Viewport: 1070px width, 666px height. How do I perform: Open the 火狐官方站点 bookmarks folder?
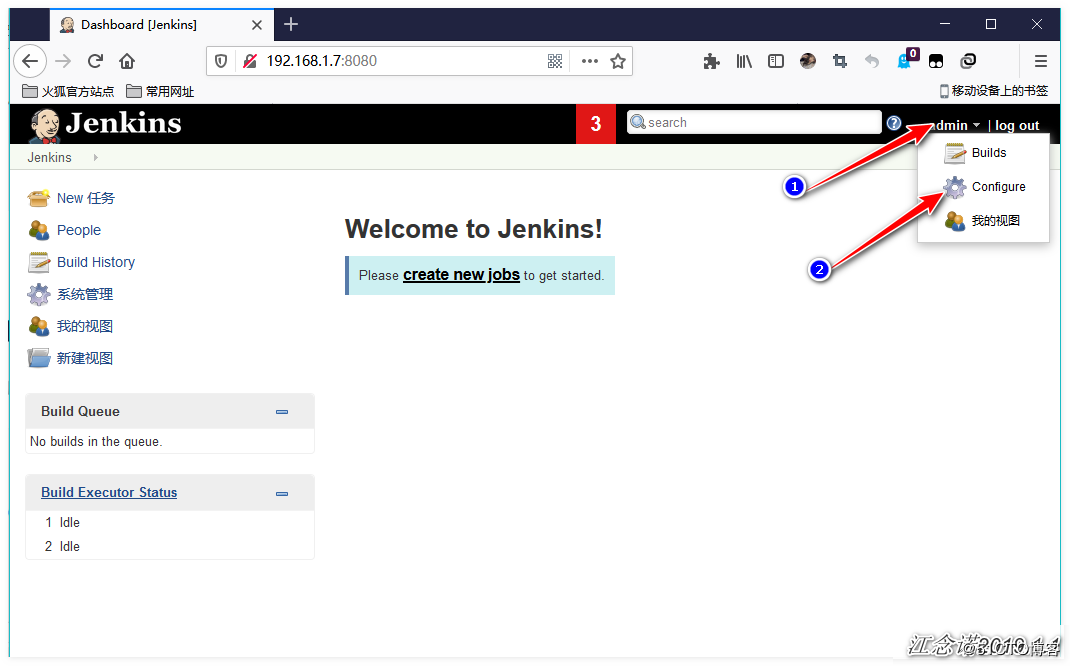(68, 91)
